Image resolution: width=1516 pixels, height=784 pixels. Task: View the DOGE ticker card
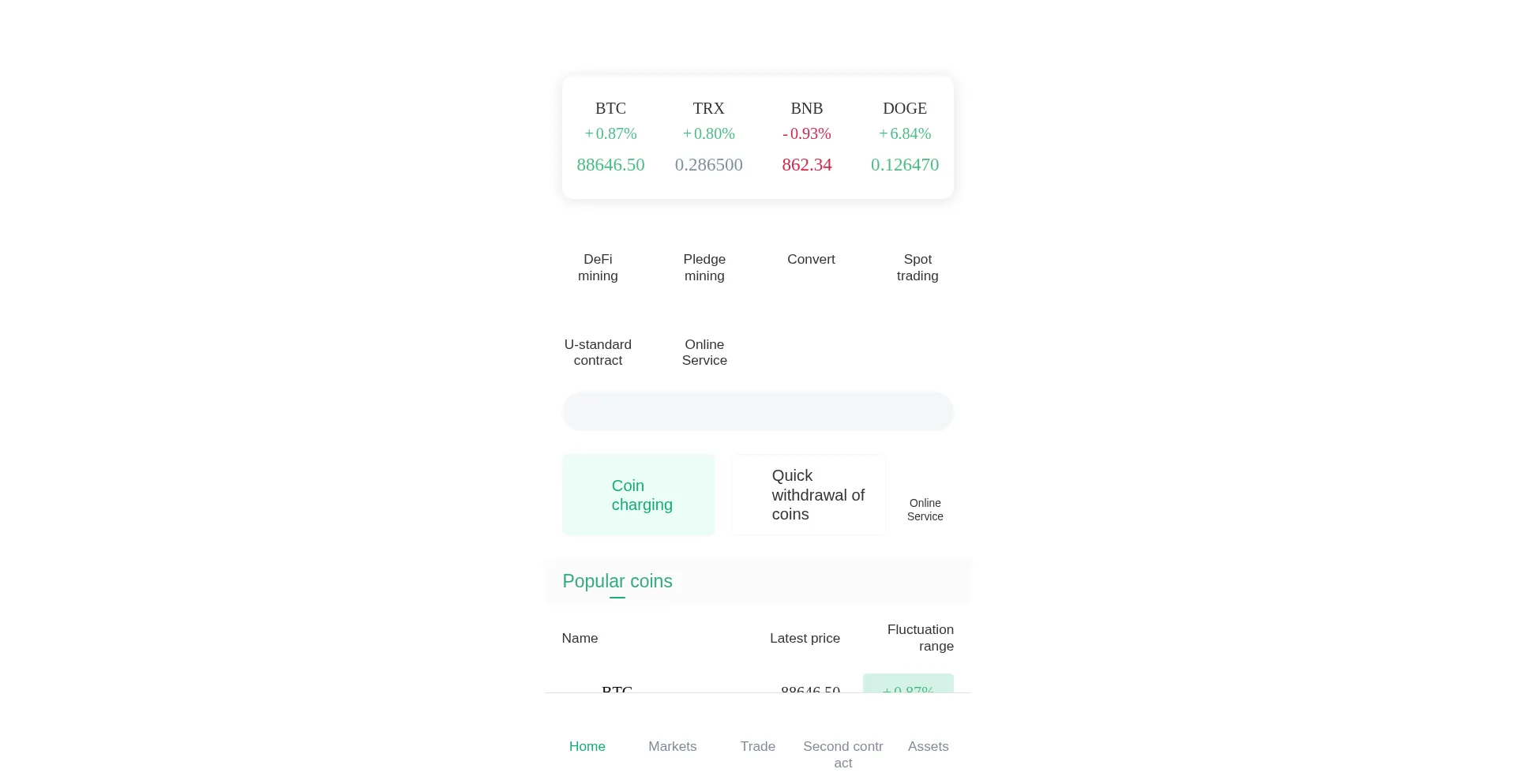[904, 136]
